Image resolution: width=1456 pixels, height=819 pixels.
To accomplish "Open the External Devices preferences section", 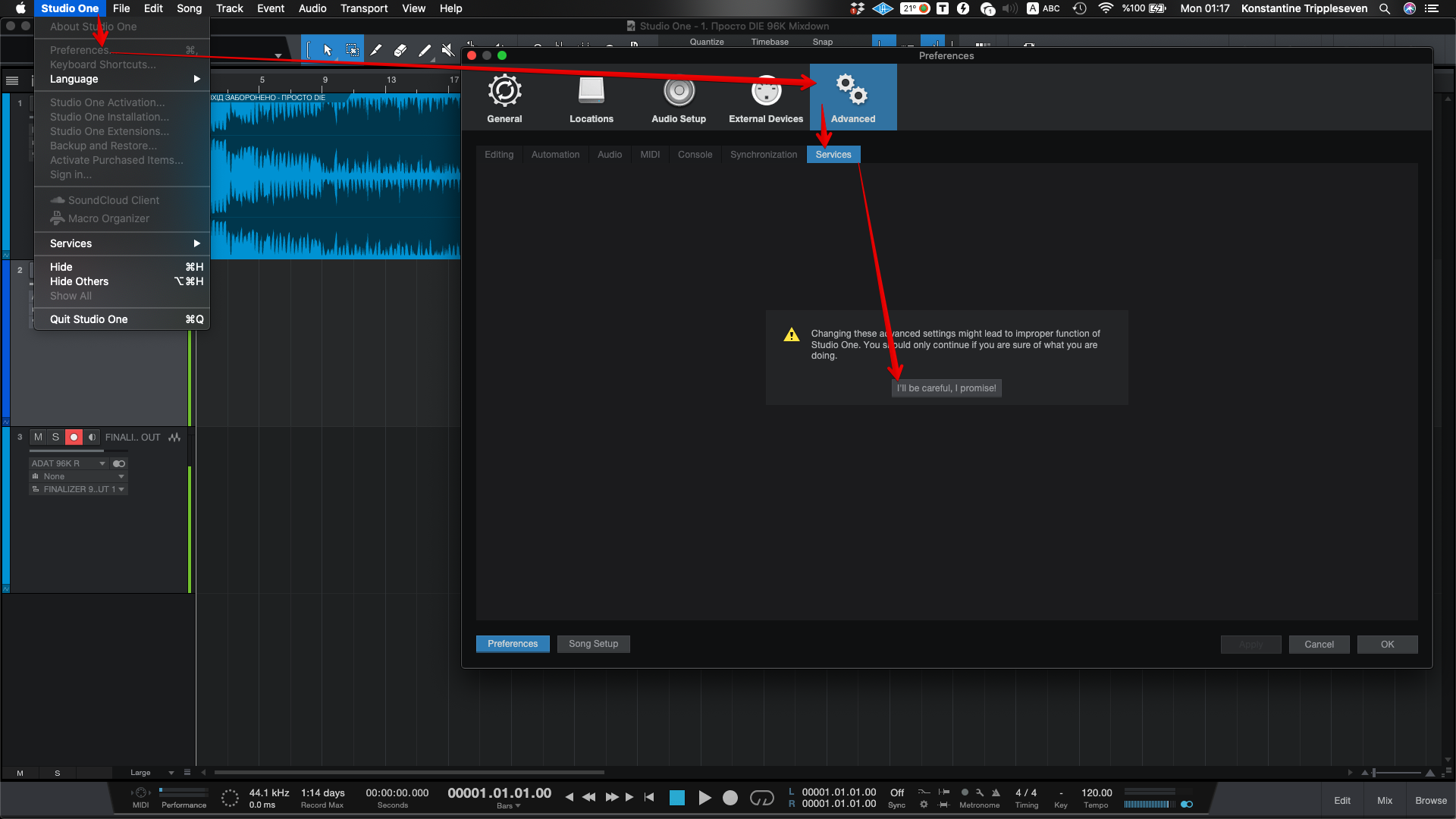I will [x=766, y=97].
